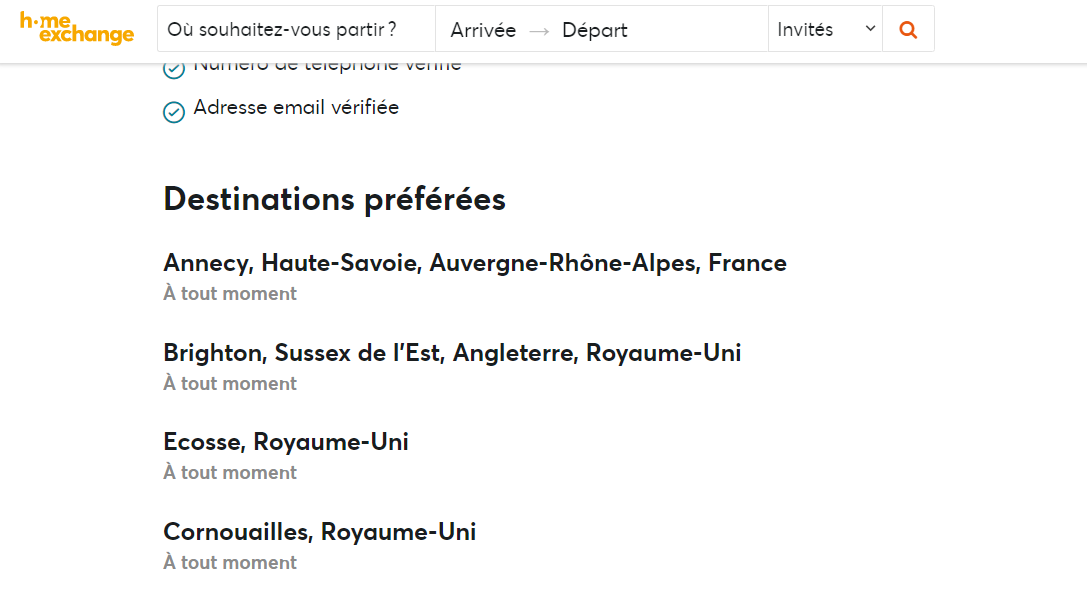Click the orange search magnifier icon
The width and height of the screenshot is (1087, 592).
point(908,29)
